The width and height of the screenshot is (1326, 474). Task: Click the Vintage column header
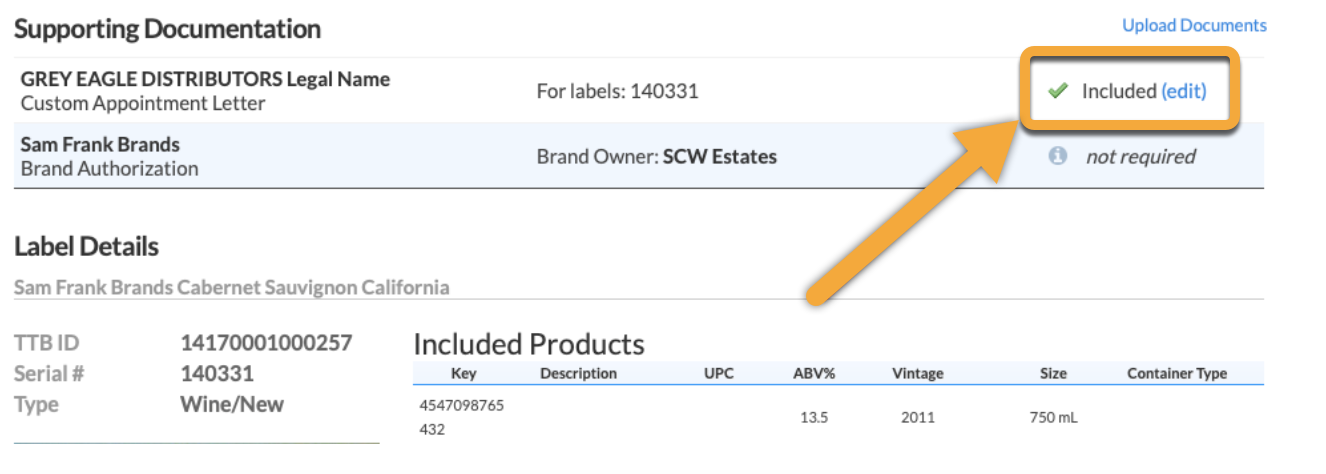pos(917,374)
